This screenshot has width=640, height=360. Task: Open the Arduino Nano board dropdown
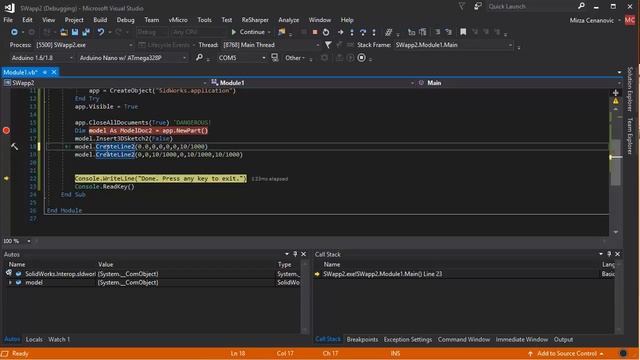[x=184, y=58]
